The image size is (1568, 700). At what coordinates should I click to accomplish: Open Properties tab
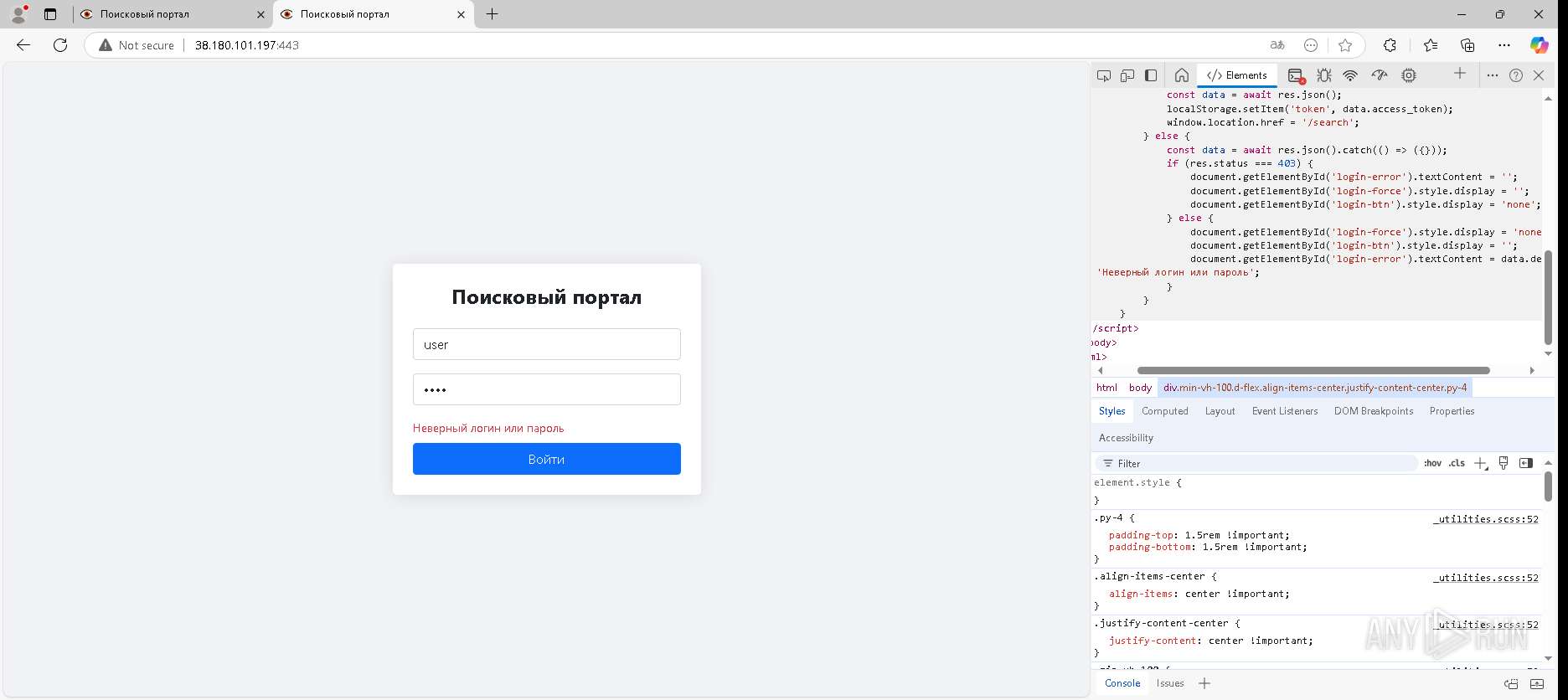pos(1452,411)
